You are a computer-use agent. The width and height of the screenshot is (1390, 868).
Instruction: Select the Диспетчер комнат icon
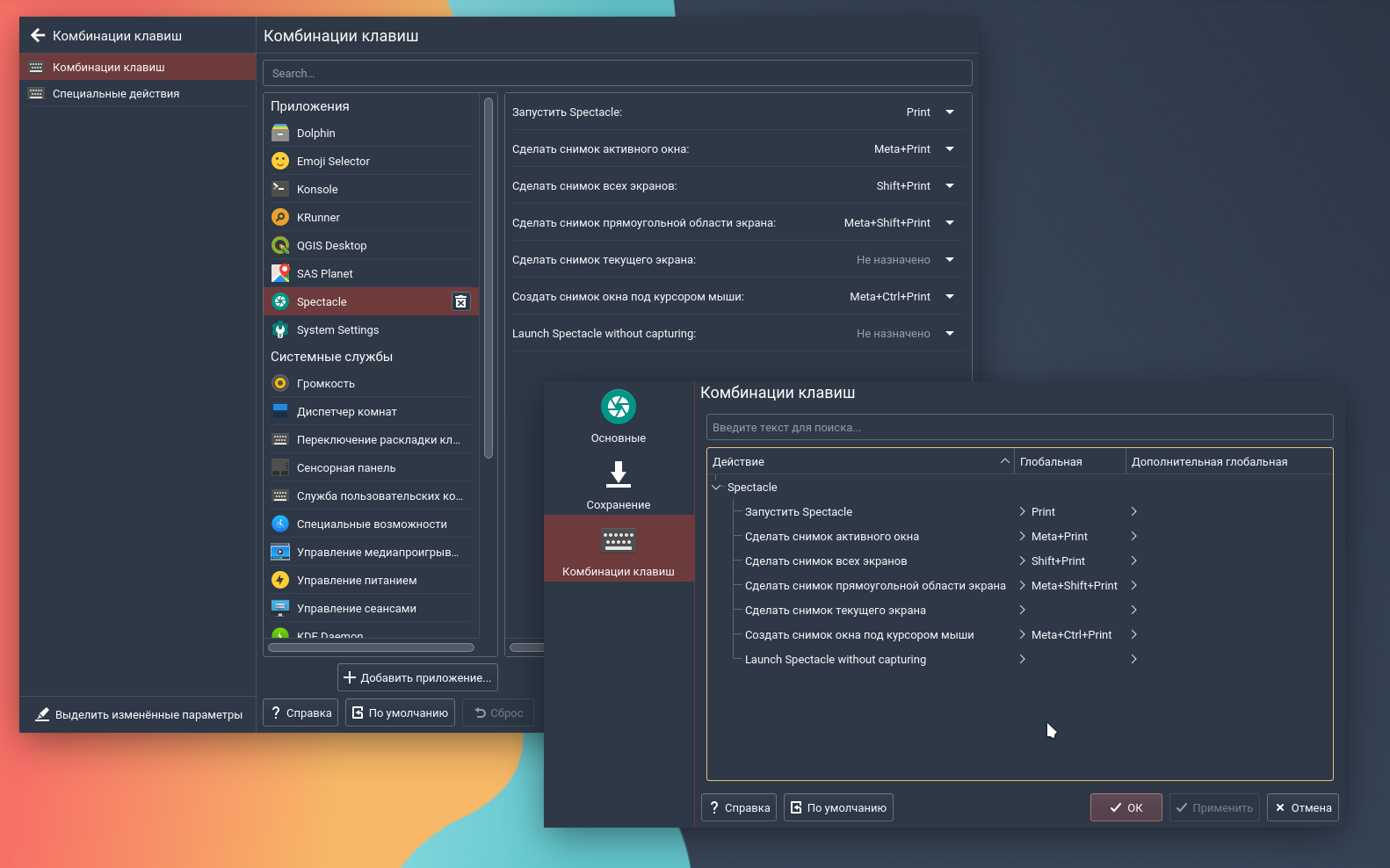(x=280, y=411)
